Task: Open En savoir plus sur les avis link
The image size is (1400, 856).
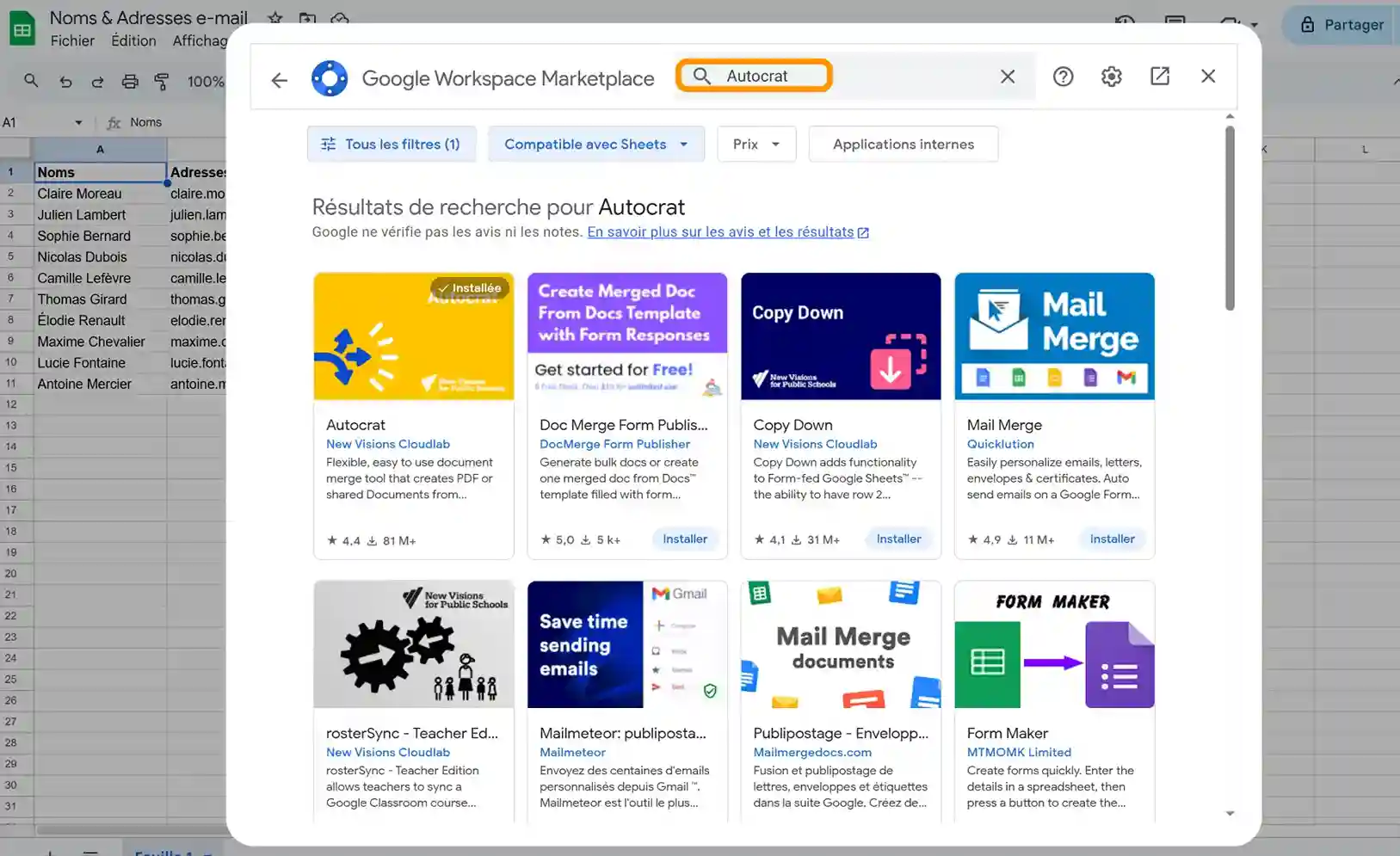Action: point(728,232)
